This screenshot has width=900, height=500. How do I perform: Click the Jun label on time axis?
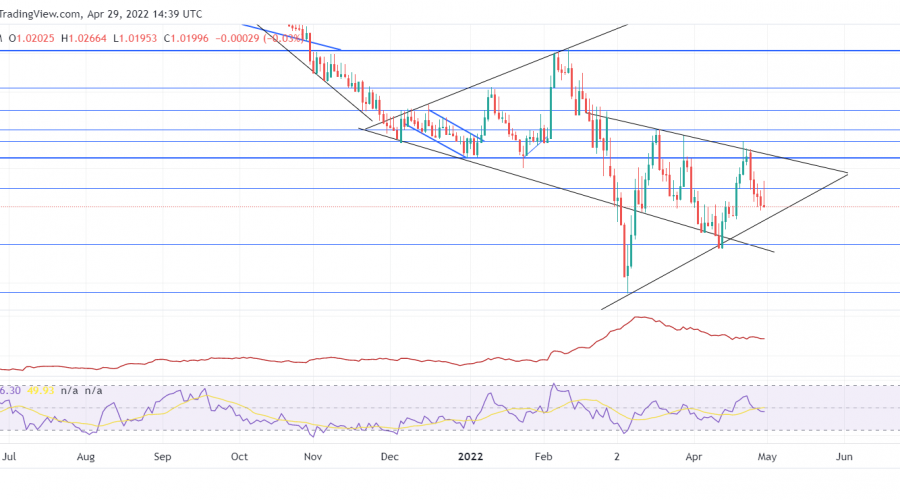click(x=844, y=457)
